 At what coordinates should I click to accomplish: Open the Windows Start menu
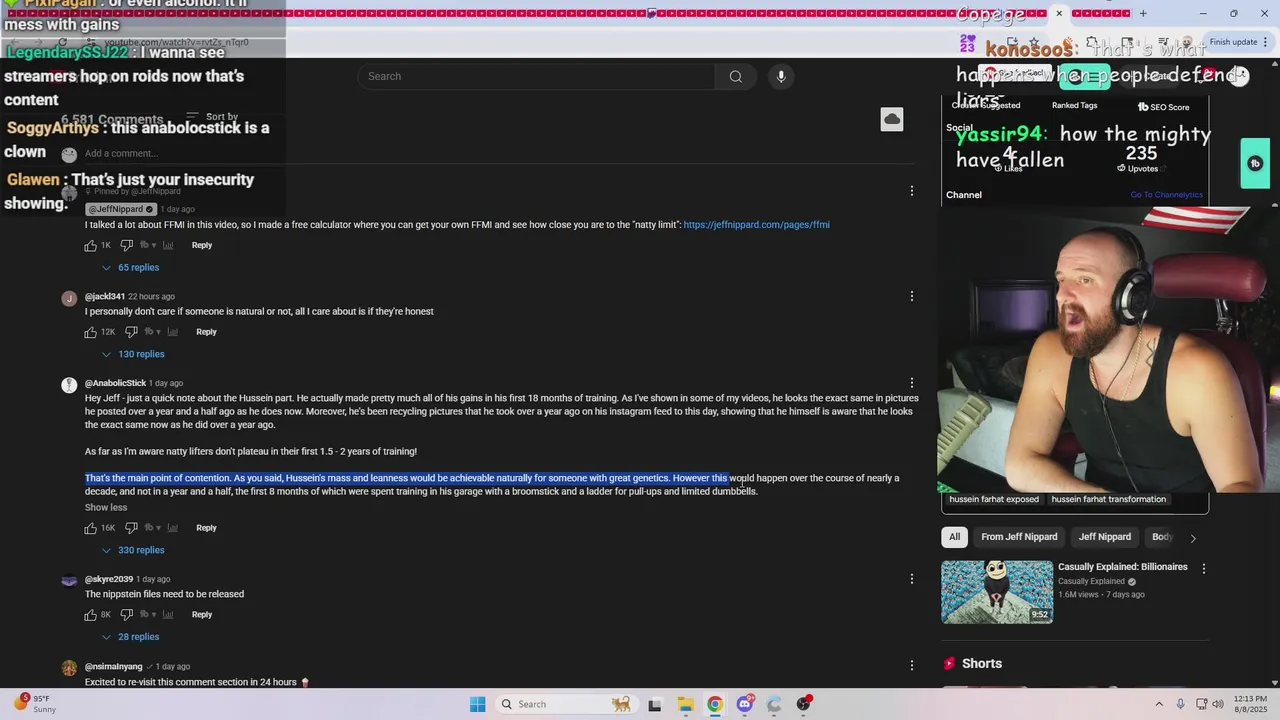pos(477,704)
